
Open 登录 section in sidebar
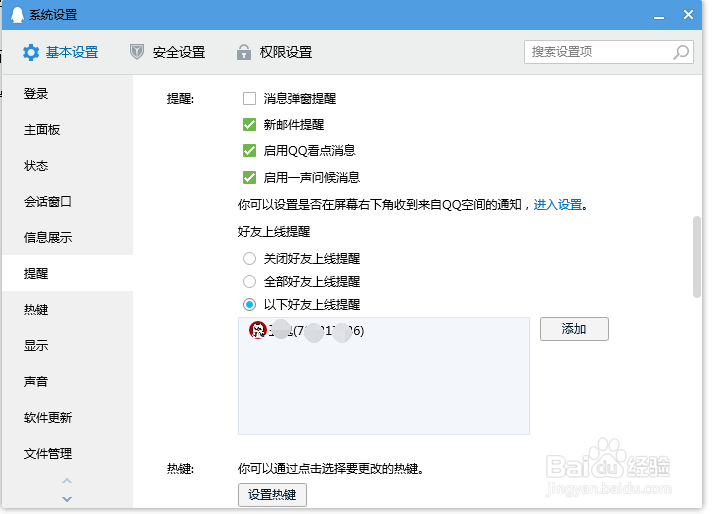point(68,94)
